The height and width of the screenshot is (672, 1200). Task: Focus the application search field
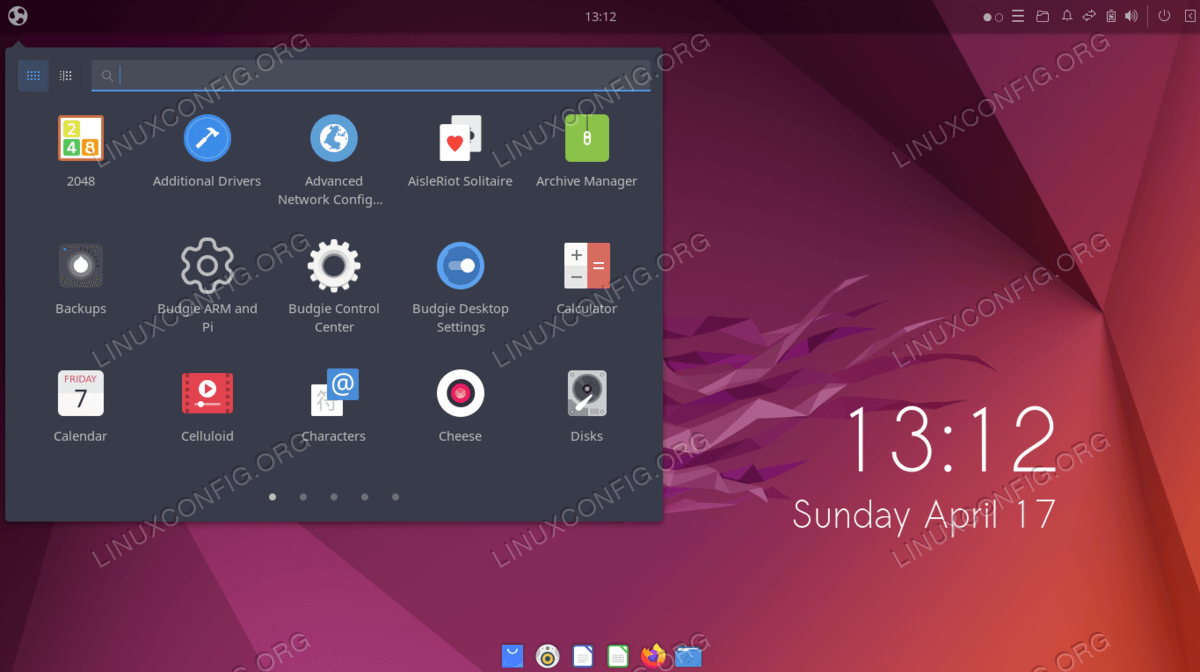coord(371,75)
